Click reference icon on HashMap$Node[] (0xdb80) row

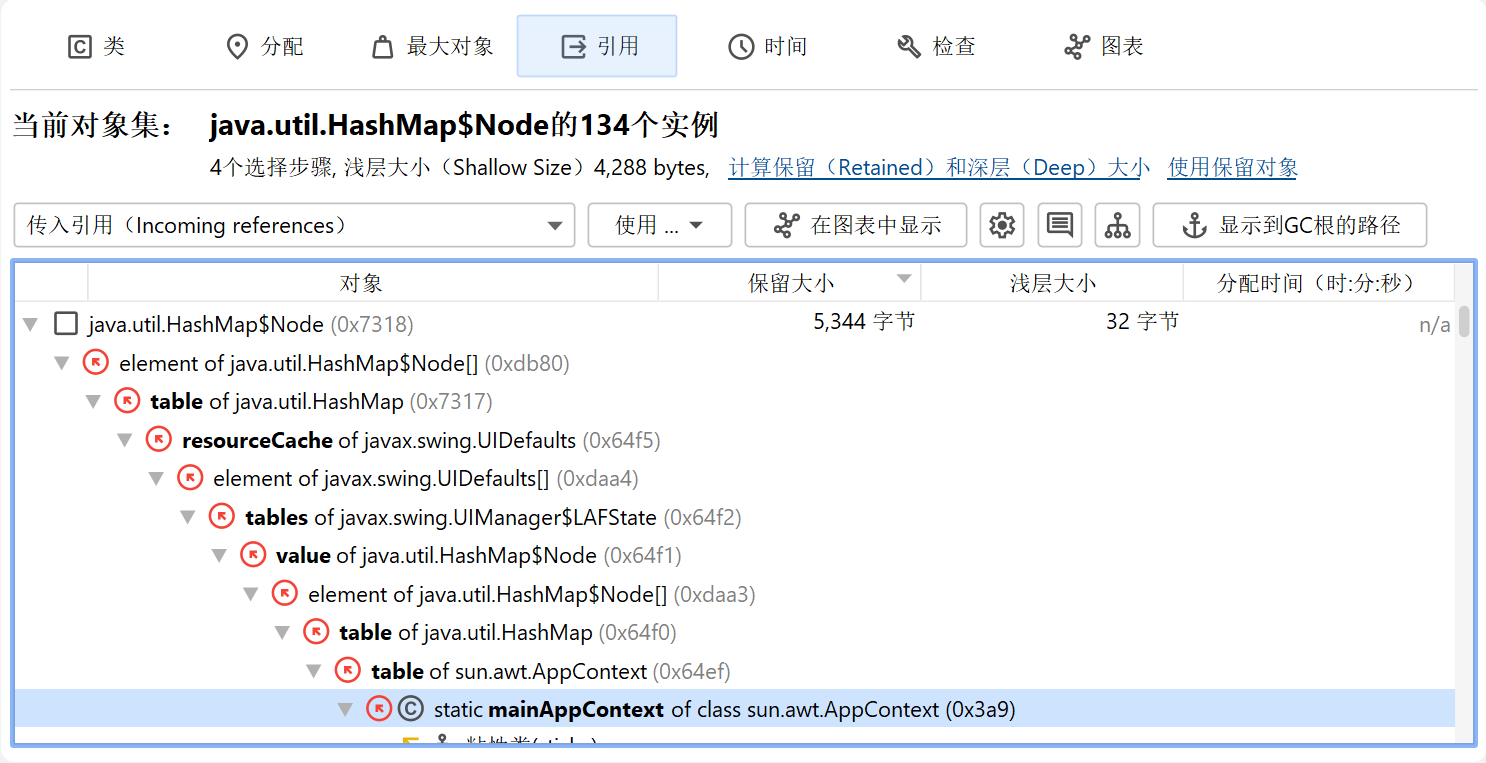[96, 363]
